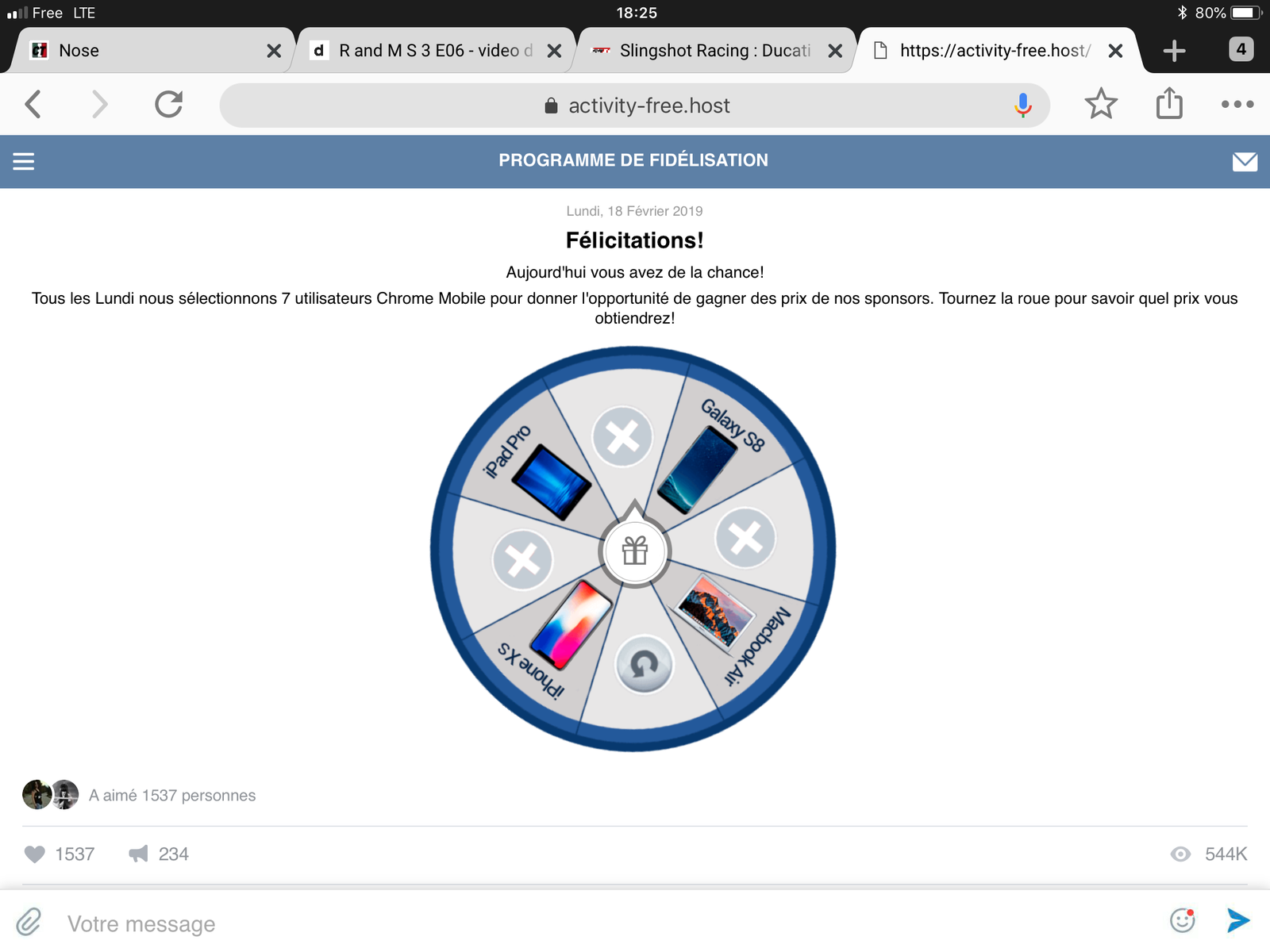Go back with the browser back arrow
Viewport: 1270px width, 952px height.
[x=33, y=104]
